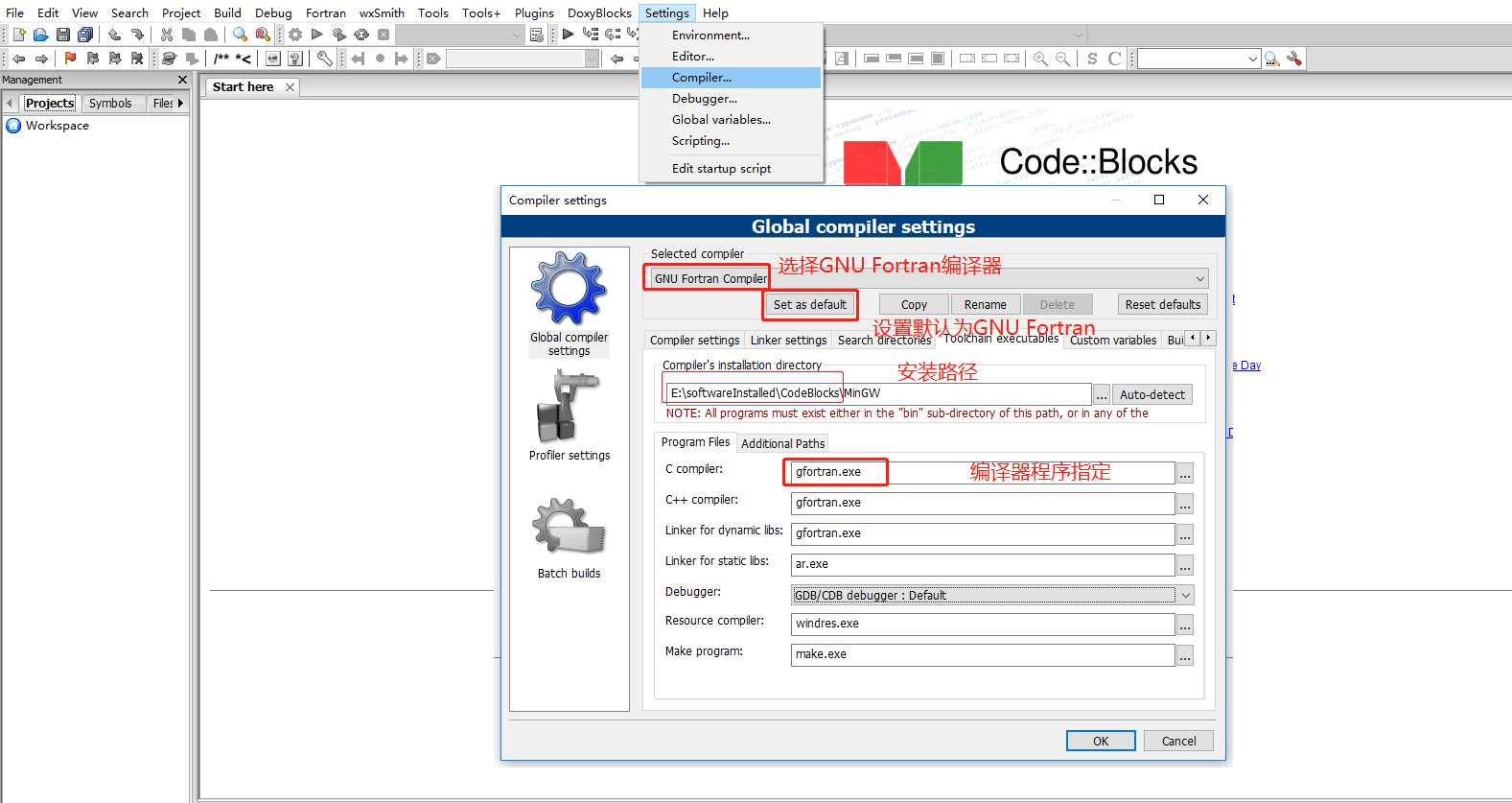The width and height of the screenshot is (1512, 803).
Task: Click the Zoom out magnifier icon
Action: (1062, 59)
